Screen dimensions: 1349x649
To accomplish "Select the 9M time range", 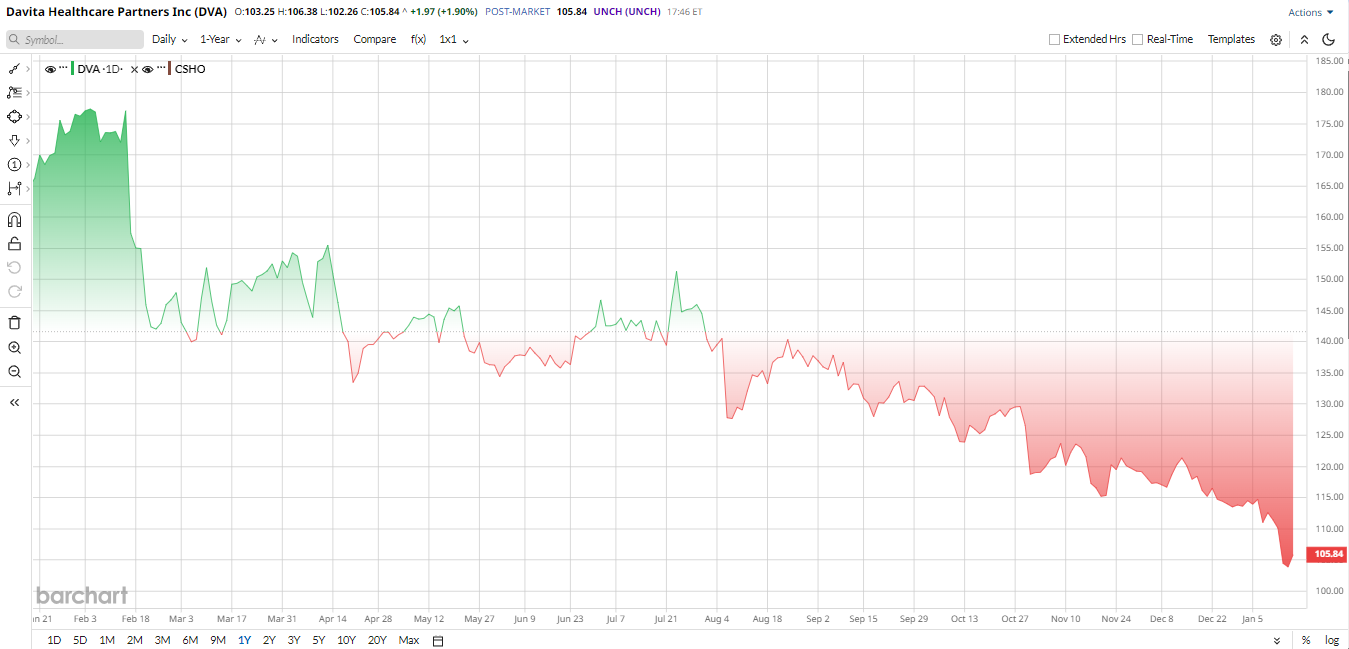I will pos(217,640).
